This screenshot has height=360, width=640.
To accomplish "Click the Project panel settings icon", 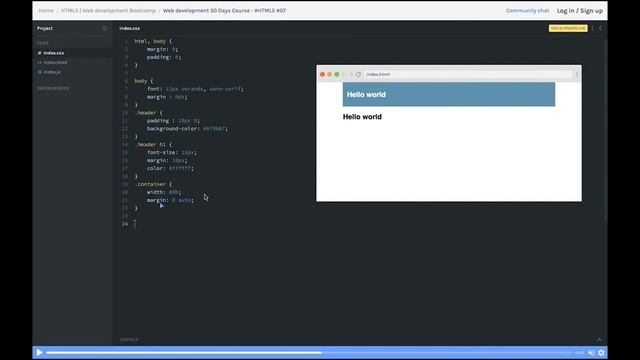I will pos(104,28).
